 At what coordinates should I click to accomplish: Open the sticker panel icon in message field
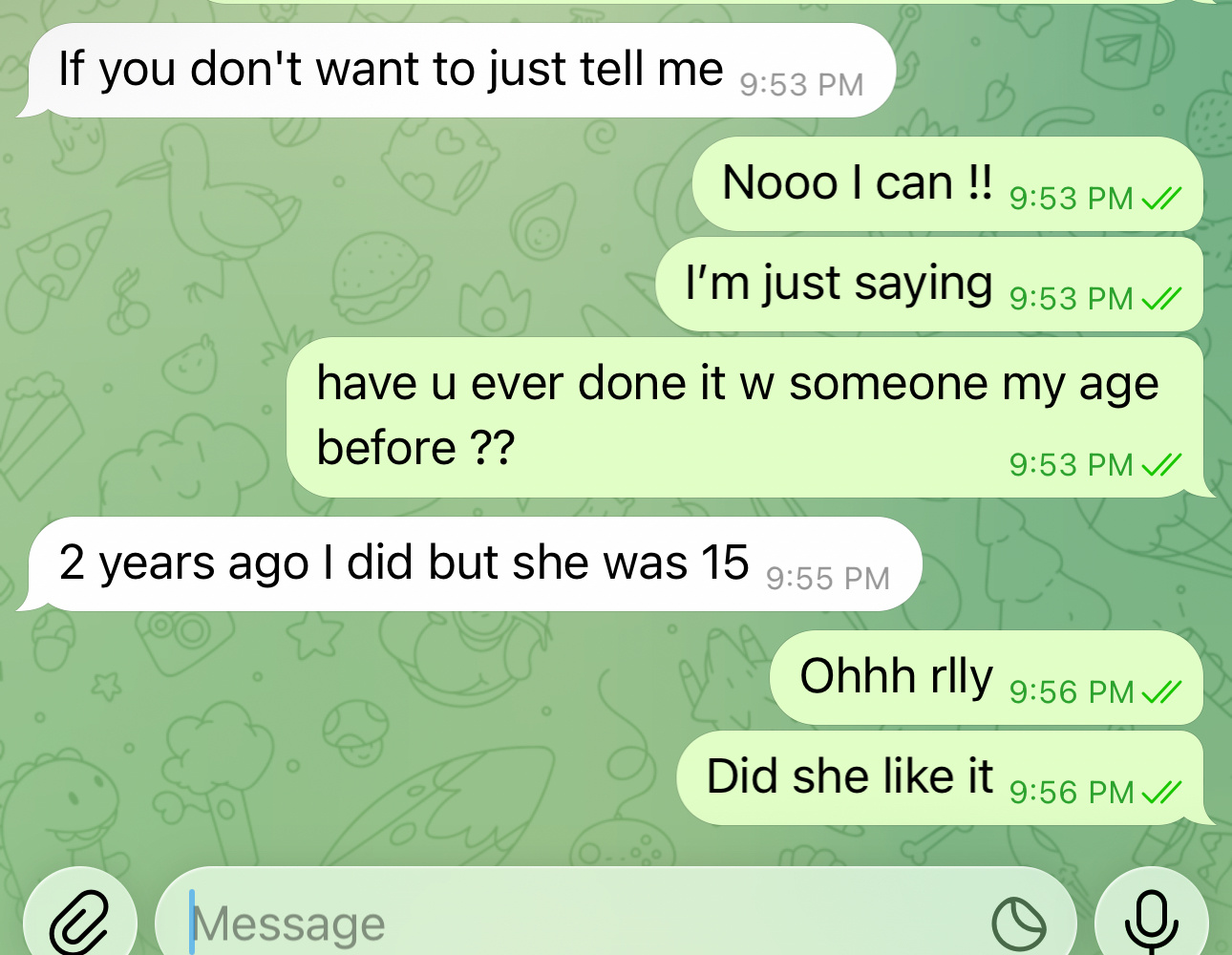click(x=1018, y=924)
